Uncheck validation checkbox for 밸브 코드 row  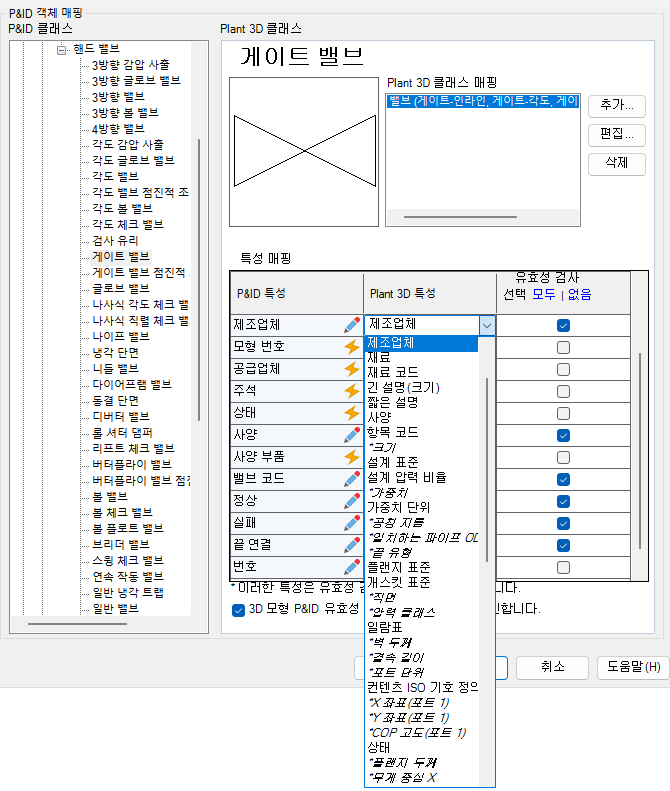click(564, 479)
